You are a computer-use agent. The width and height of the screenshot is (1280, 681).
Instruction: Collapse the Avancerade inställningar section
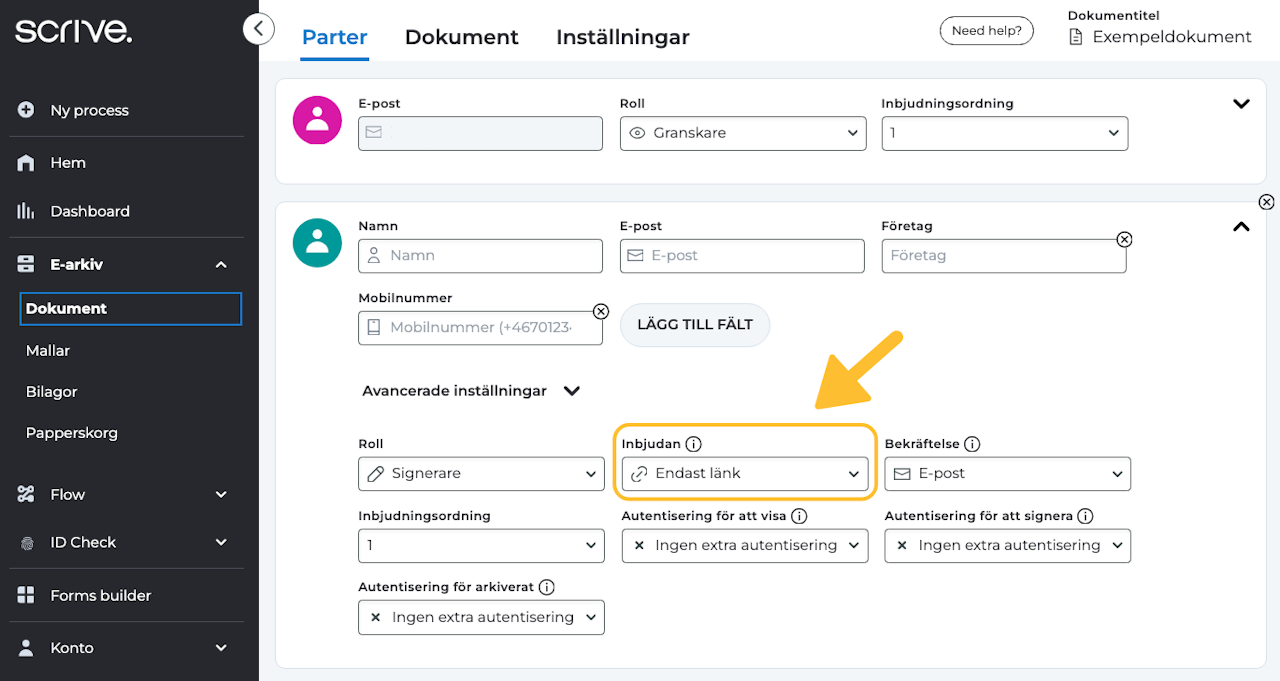coord(572,391)
